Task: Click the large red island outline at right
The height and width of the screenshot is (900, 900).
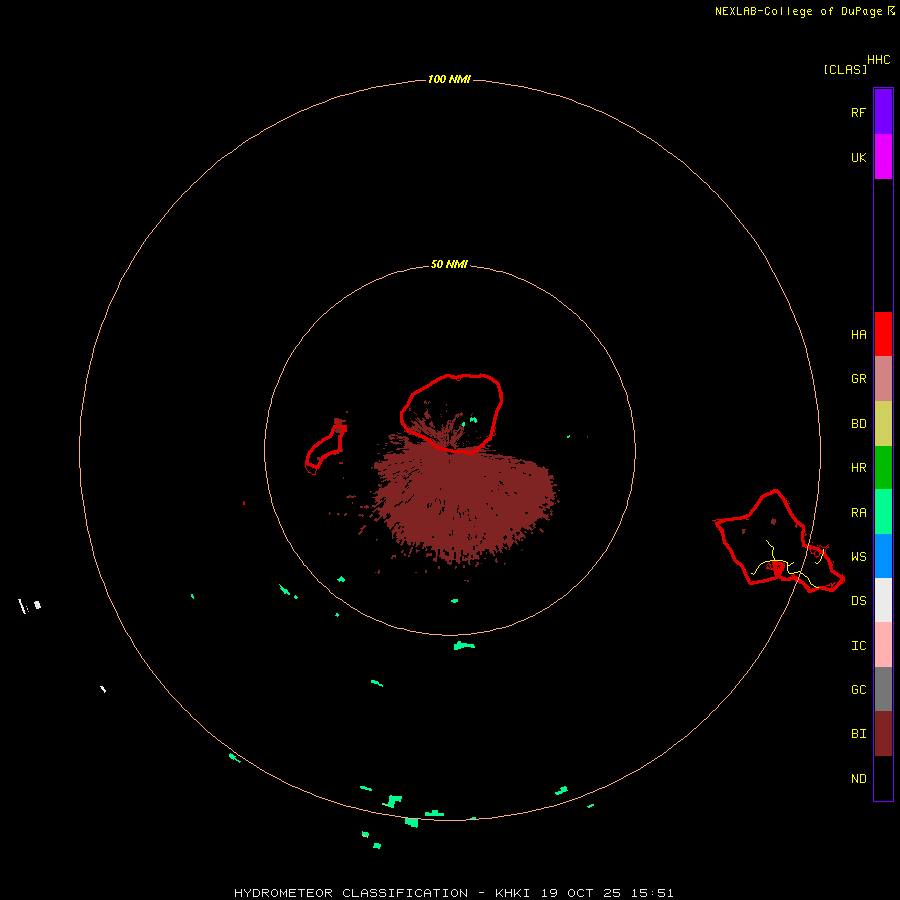Action: 779,541
